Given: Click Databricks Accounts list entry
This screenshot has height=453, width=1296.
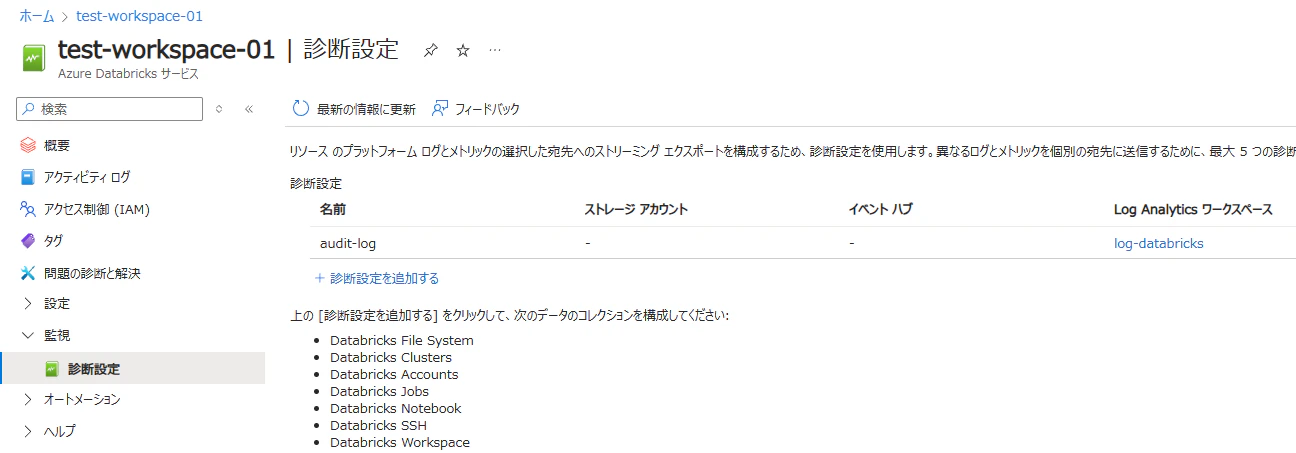Looking at the screenshot, I should 394,374.
